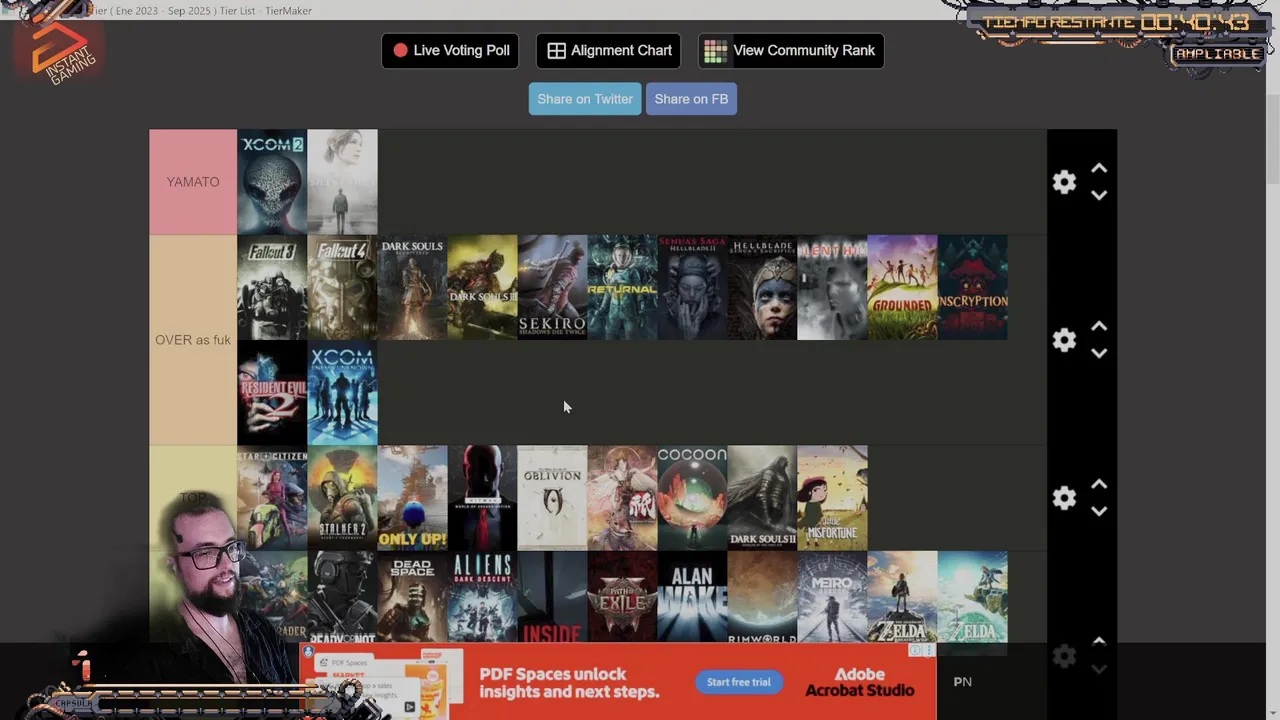Image resolution: width=1280 pixels, height=720 pixels.
Task: Select Inside cover
Action: click(x=552, y=597)
